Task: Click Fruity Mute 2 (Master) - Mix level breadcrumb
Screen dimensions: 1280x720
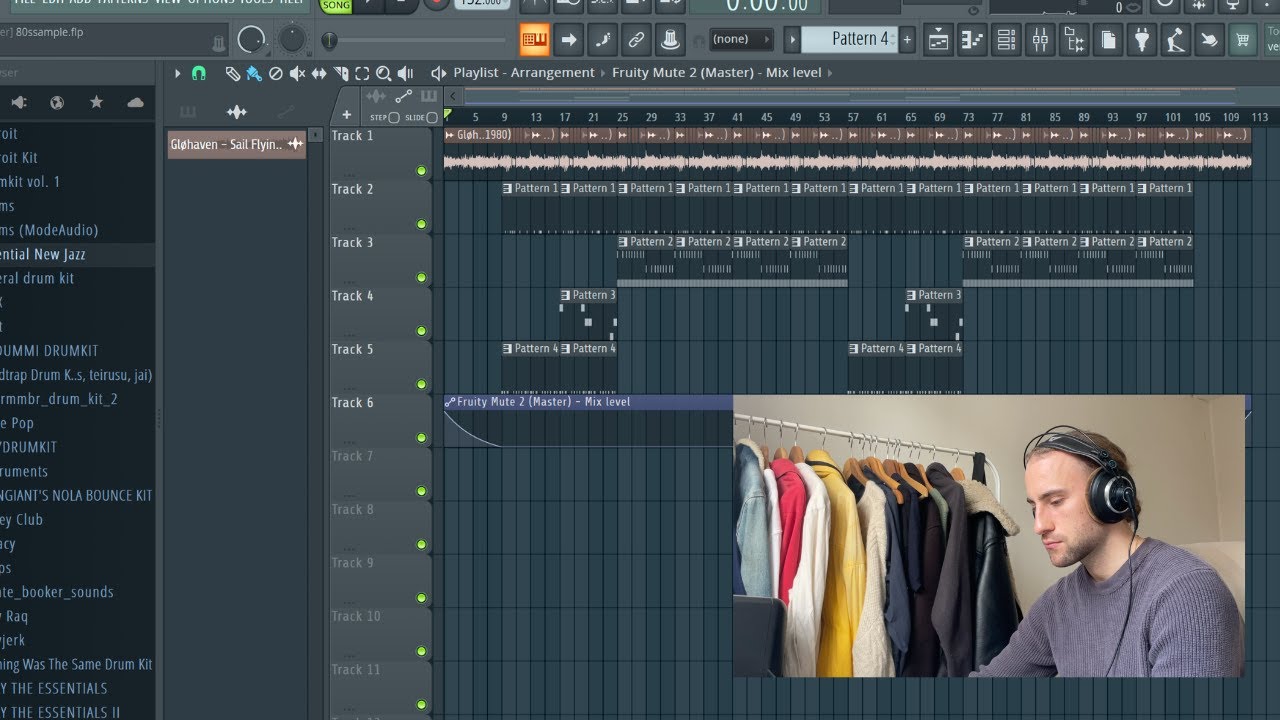Action: pos(717,73)
